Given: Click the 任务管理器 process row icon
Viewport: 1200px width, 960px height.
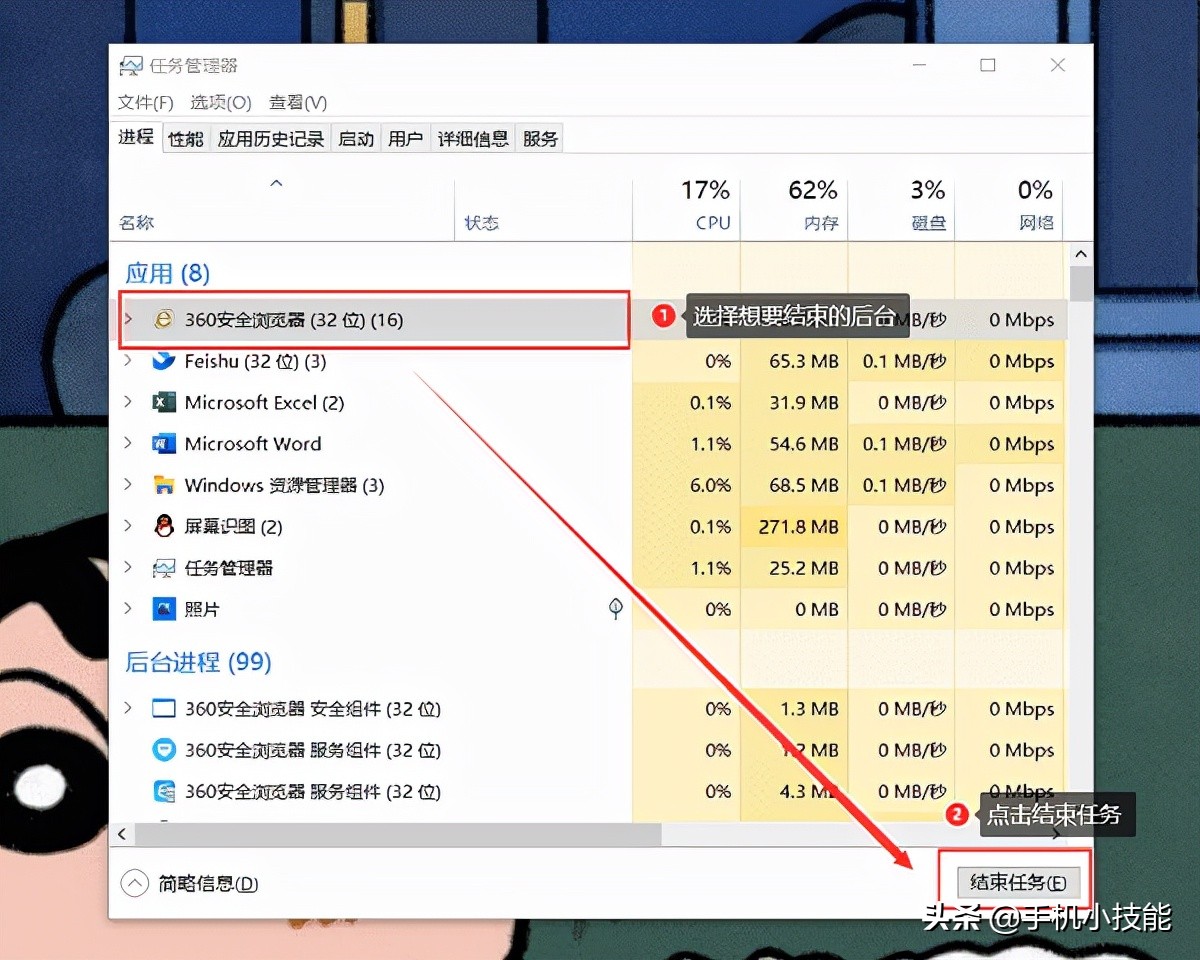Looking at the screenshot, I should pos(163,568).
